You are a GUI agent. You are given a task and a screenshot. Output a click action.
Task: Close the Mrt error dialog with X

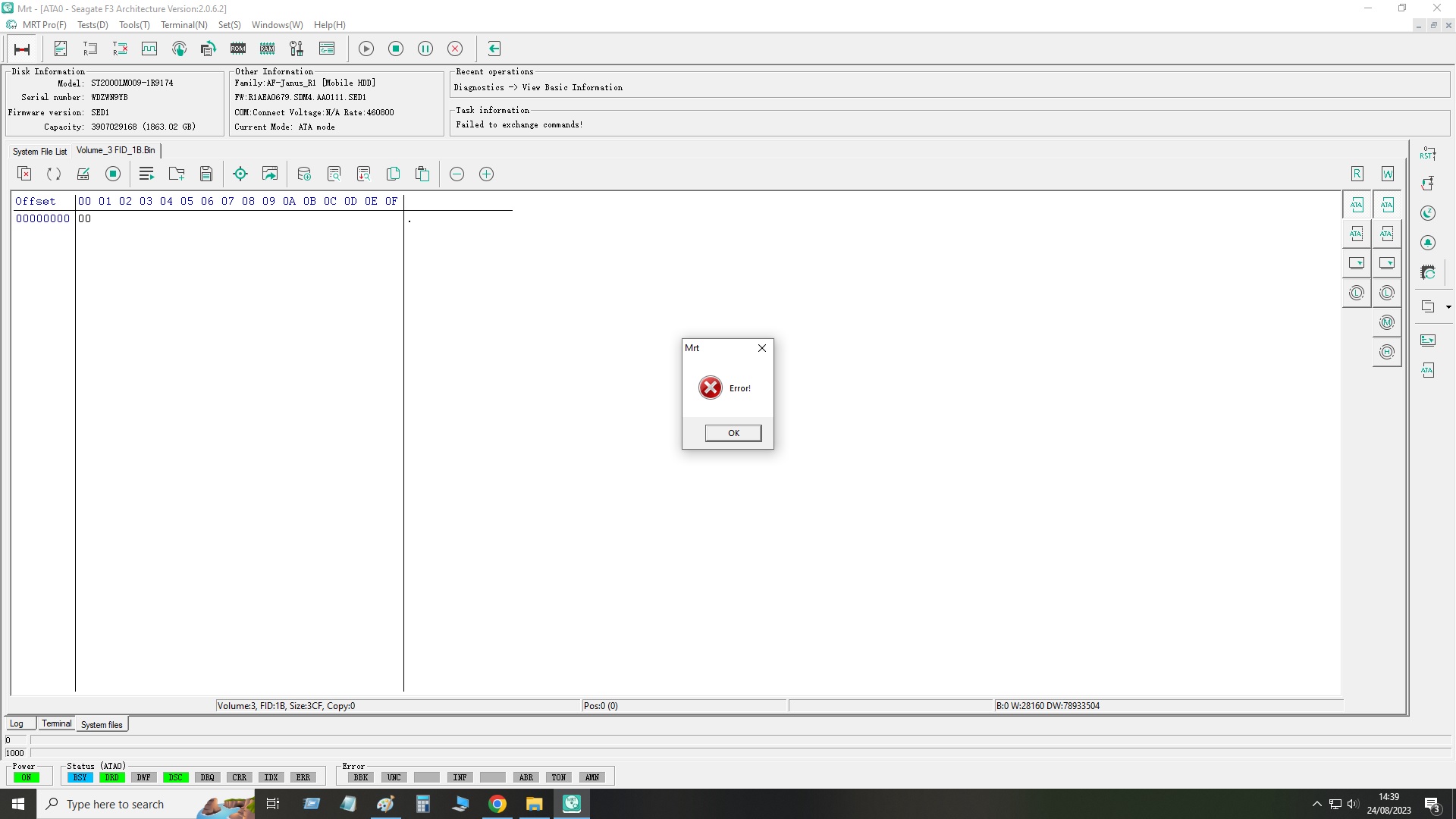point(761,348)
